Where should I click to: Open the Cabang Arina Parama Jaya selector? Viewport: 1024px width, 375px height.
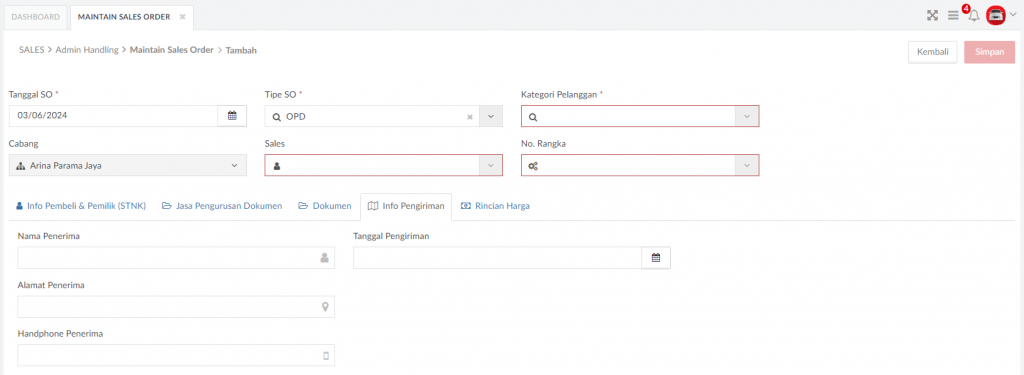tap(128, 166)
